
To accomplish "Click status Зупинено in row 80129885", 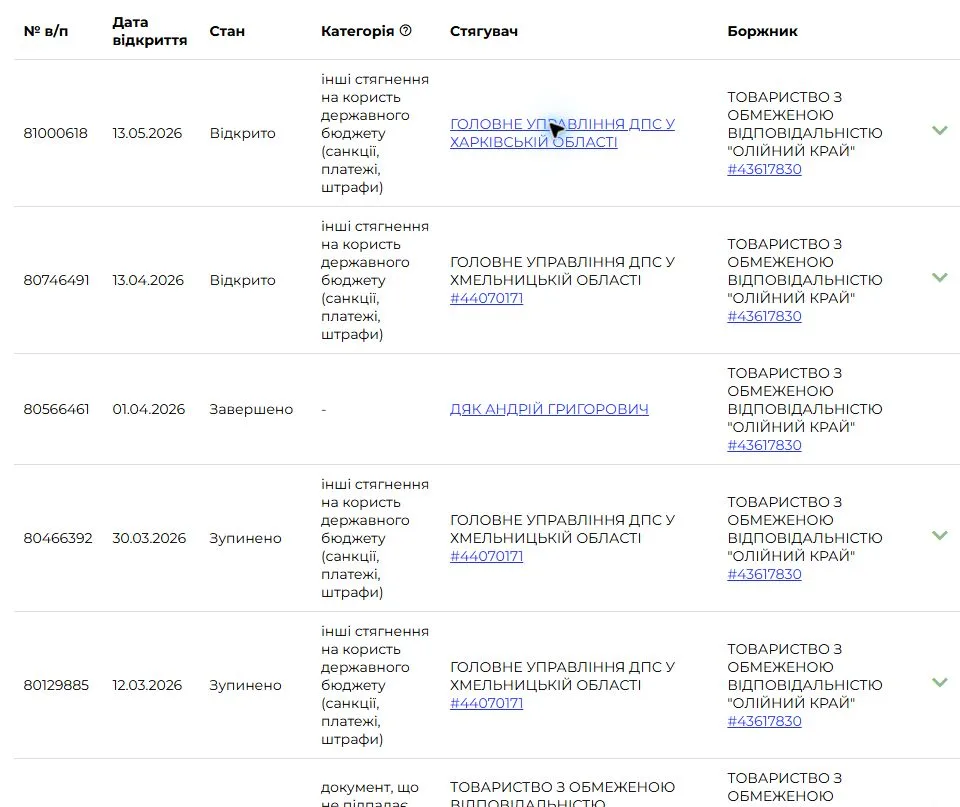I will coord(246,685).
